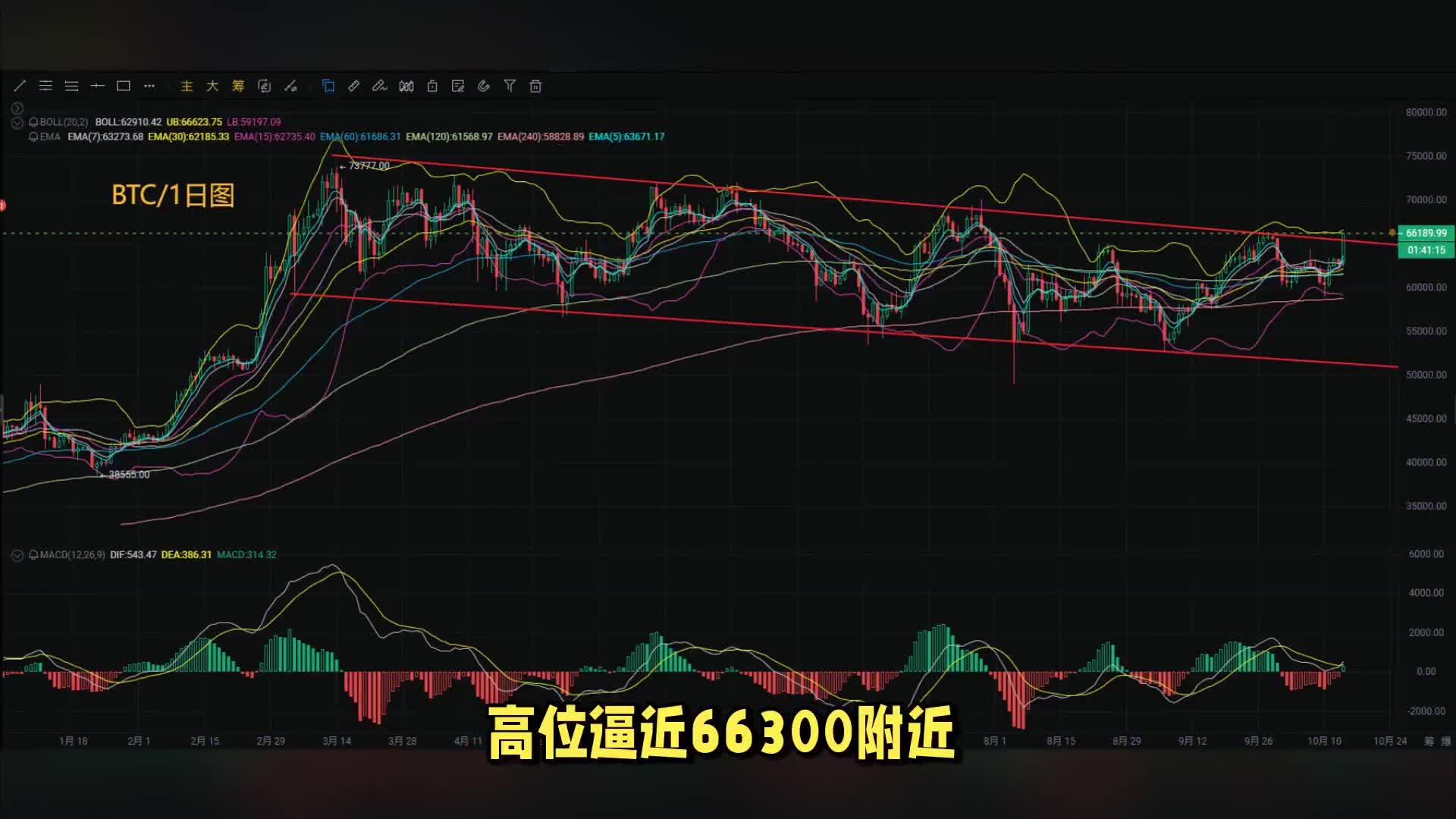1456x819 pixels.
Task: Click the 8月 1 date axis label
Action: 995,742
